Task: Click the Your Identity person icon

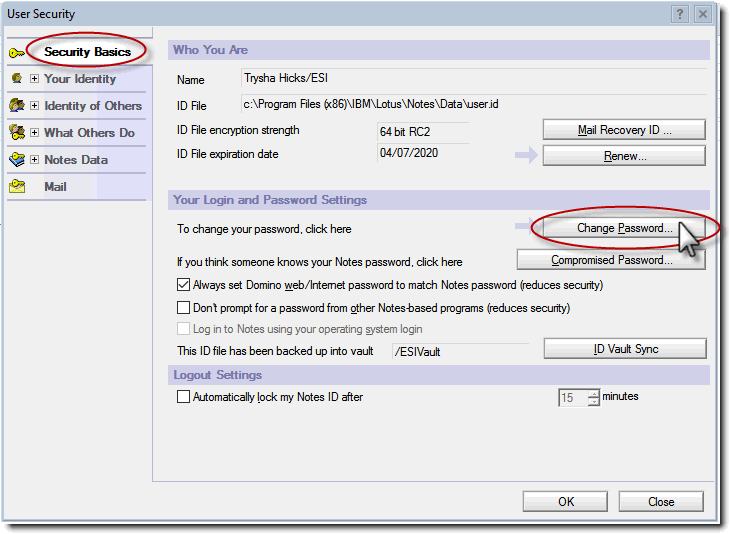Action: 17,78
